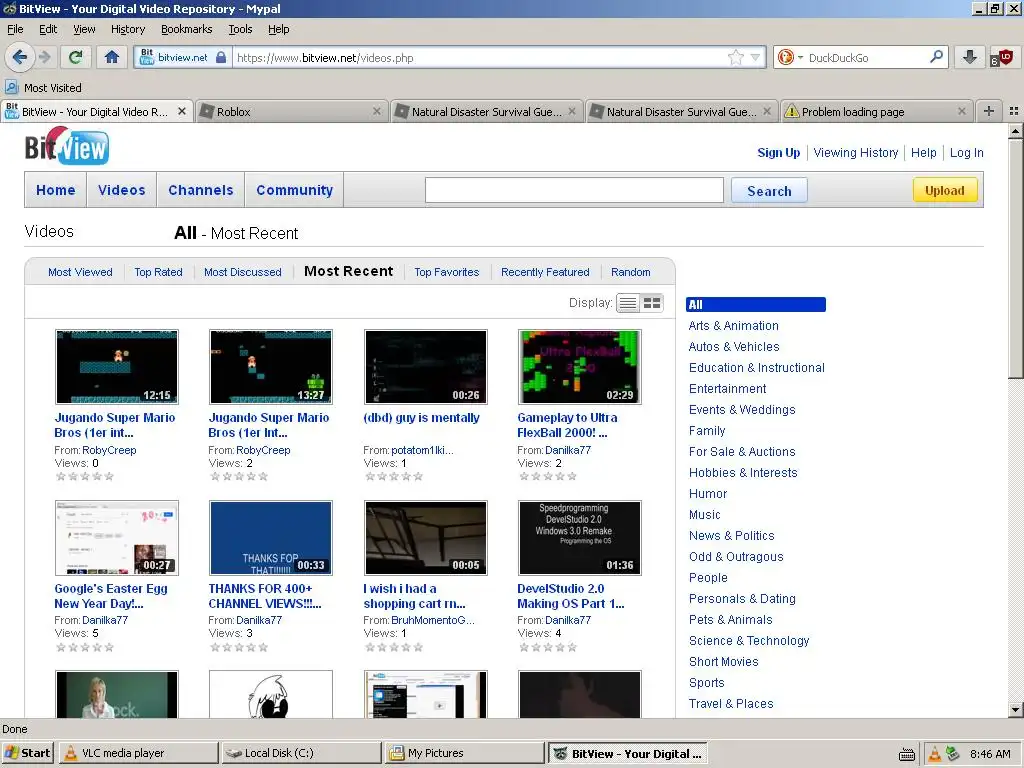Viewport: 1024px width, 768px height.
Task: Open the list all tabs grid icon
Action: coord(1014,111)
